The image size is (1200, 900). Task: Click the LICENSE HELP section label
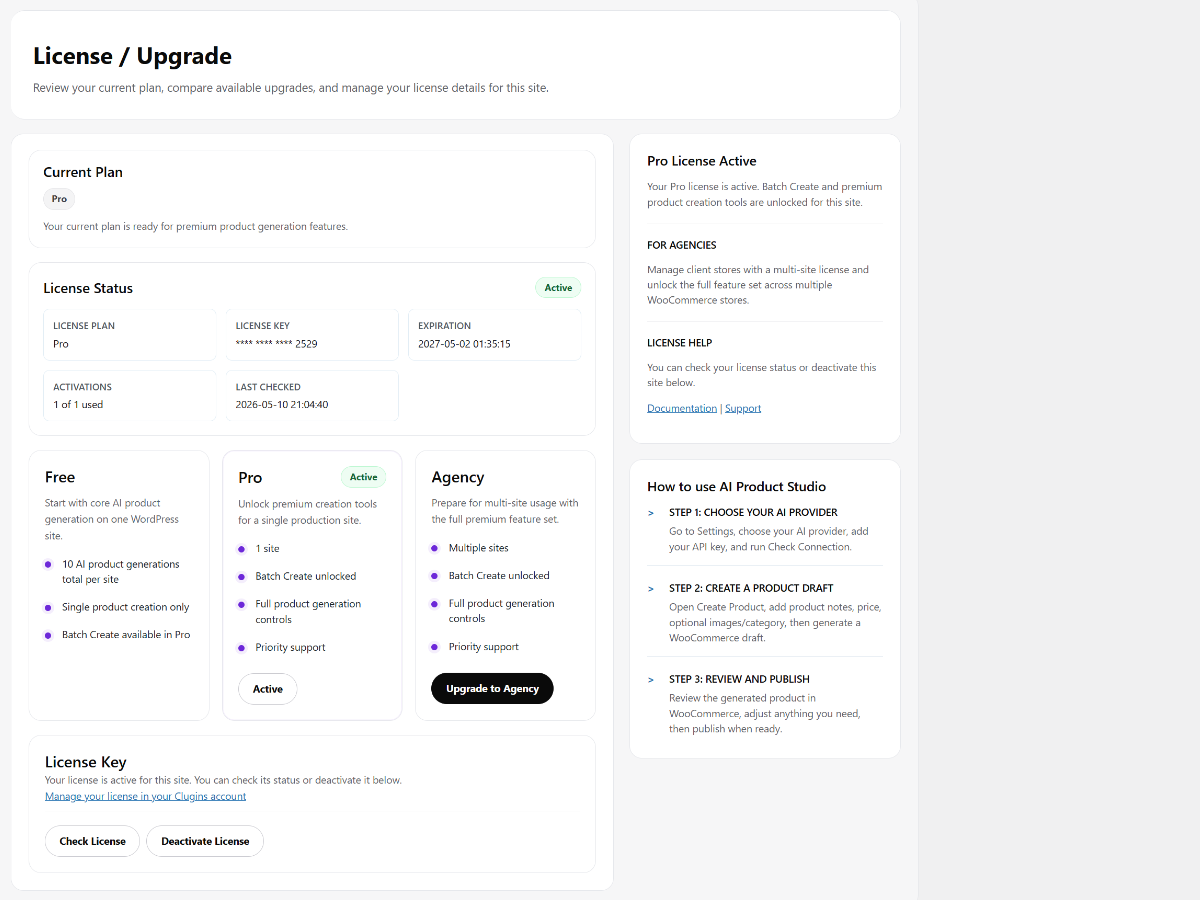click(x=680, y=343)
